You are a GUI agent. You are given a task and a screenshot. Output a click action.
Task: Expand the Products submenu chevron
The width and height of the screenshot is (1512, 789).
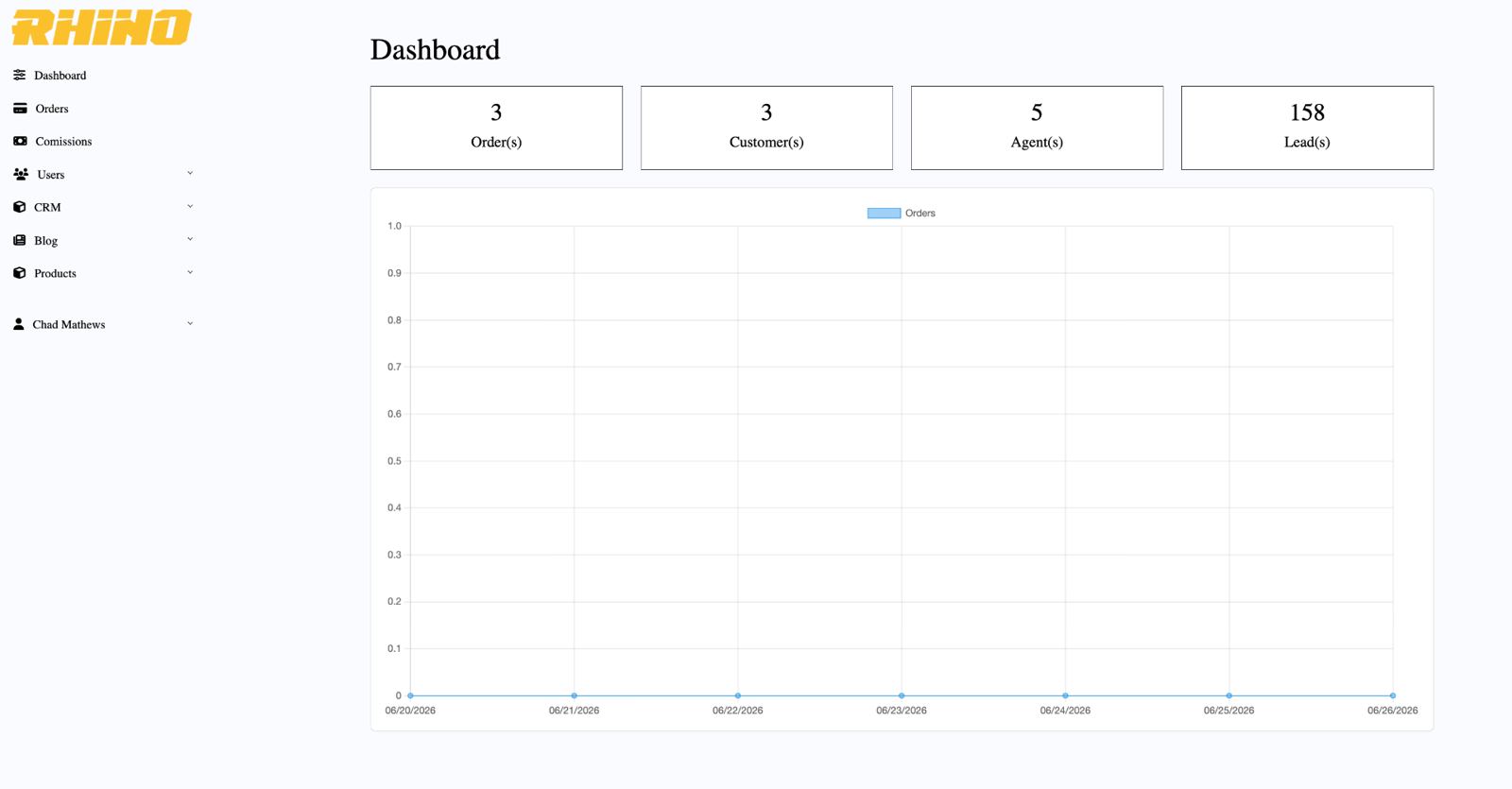click(190, 272)
